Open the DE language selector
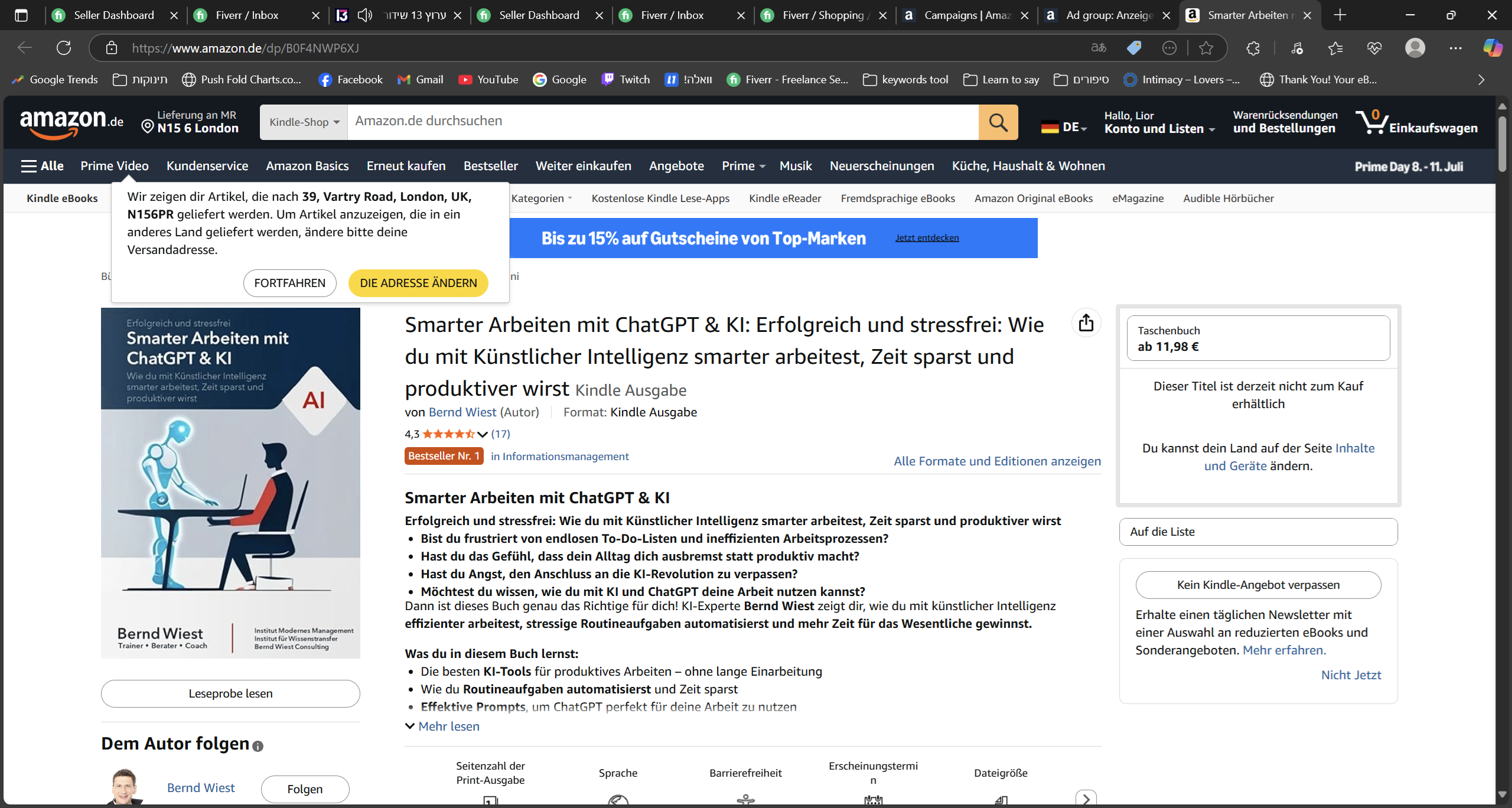The height and width of the screenshot is (808, 1512). 1064,127
